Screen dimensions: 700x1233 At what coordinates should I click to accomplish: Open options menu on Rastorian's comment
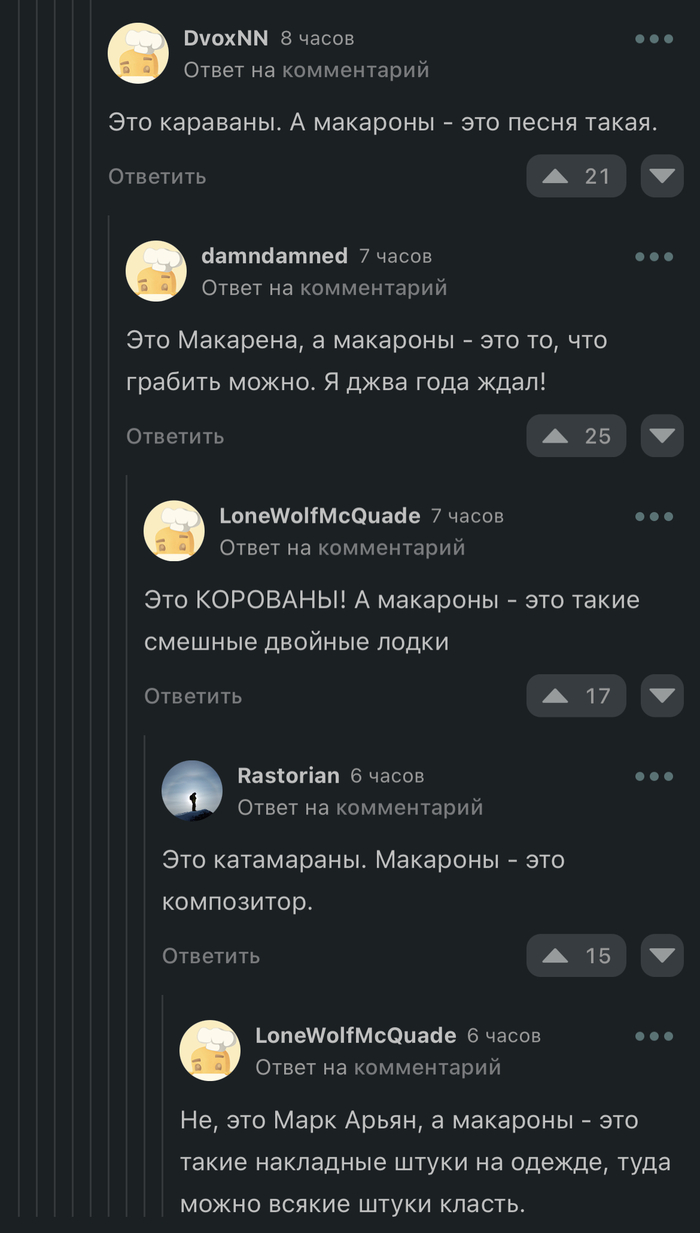point(654,777)
